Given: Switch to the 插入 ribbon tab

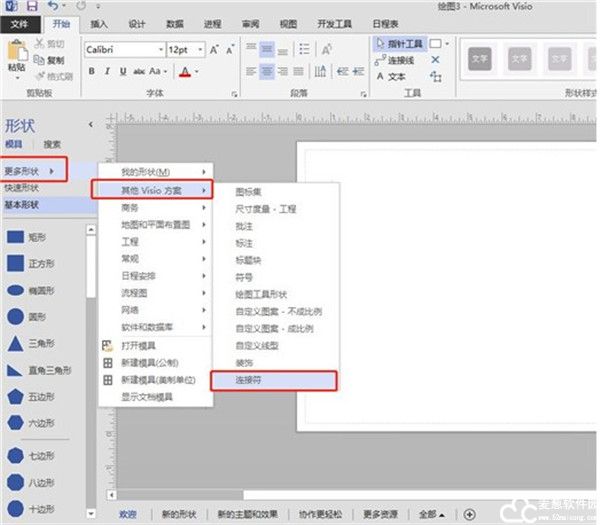Looking at the screenshot, I should pyautogui.click(x=100, y=24).
